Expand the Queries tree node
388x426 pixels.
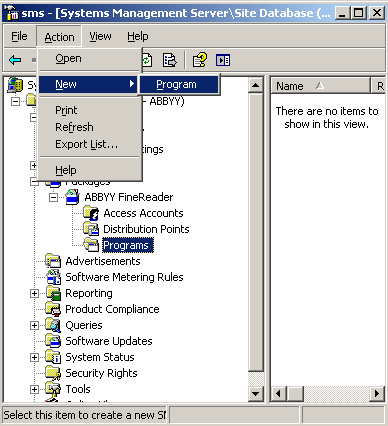[x=34, y=325]
